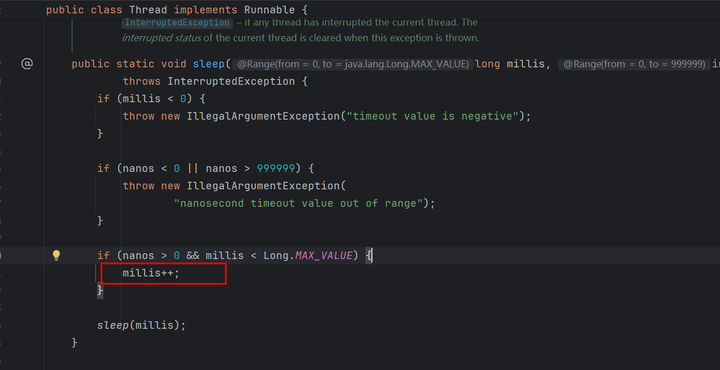The image size is (720, 370).
Task: Click the 'nanos > 999999' comparison in the if
Action: coord(250,168)
